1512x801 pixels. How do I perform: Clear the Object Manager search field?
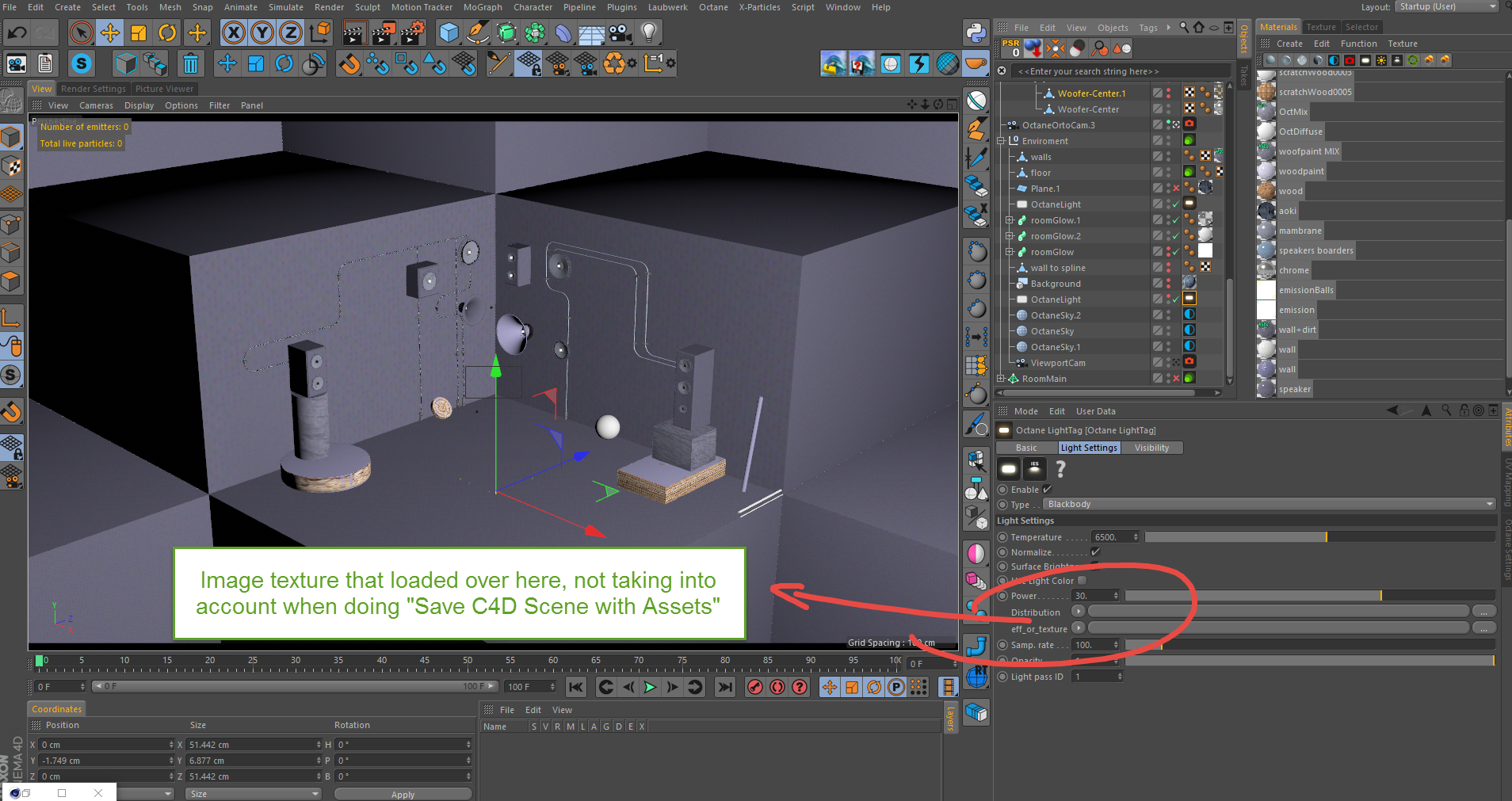(x=1002, y=71)
